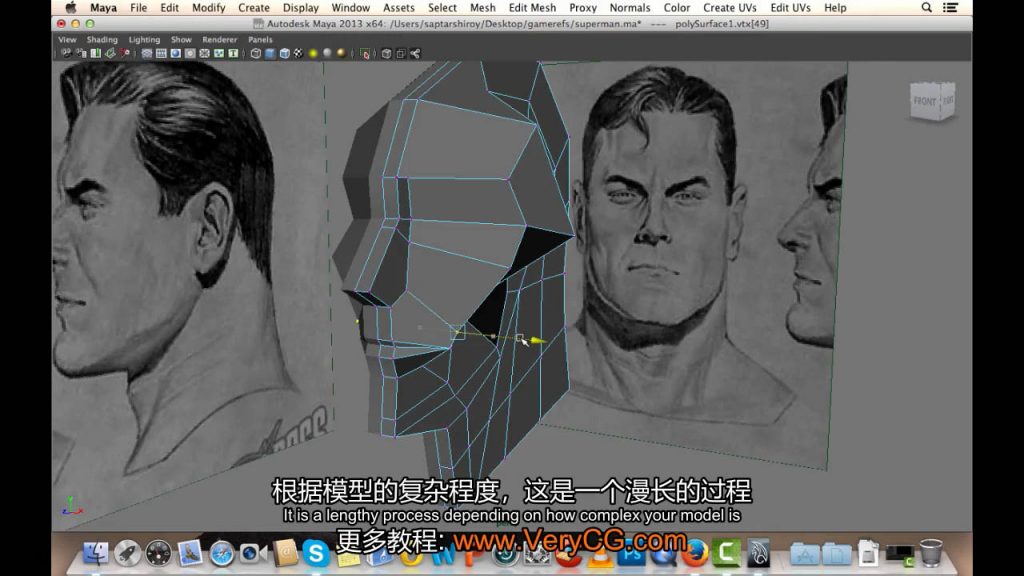This screenshot has width=1024, height=576.
Task: Open the panel Show menu
Action: [x=181, y=40]
